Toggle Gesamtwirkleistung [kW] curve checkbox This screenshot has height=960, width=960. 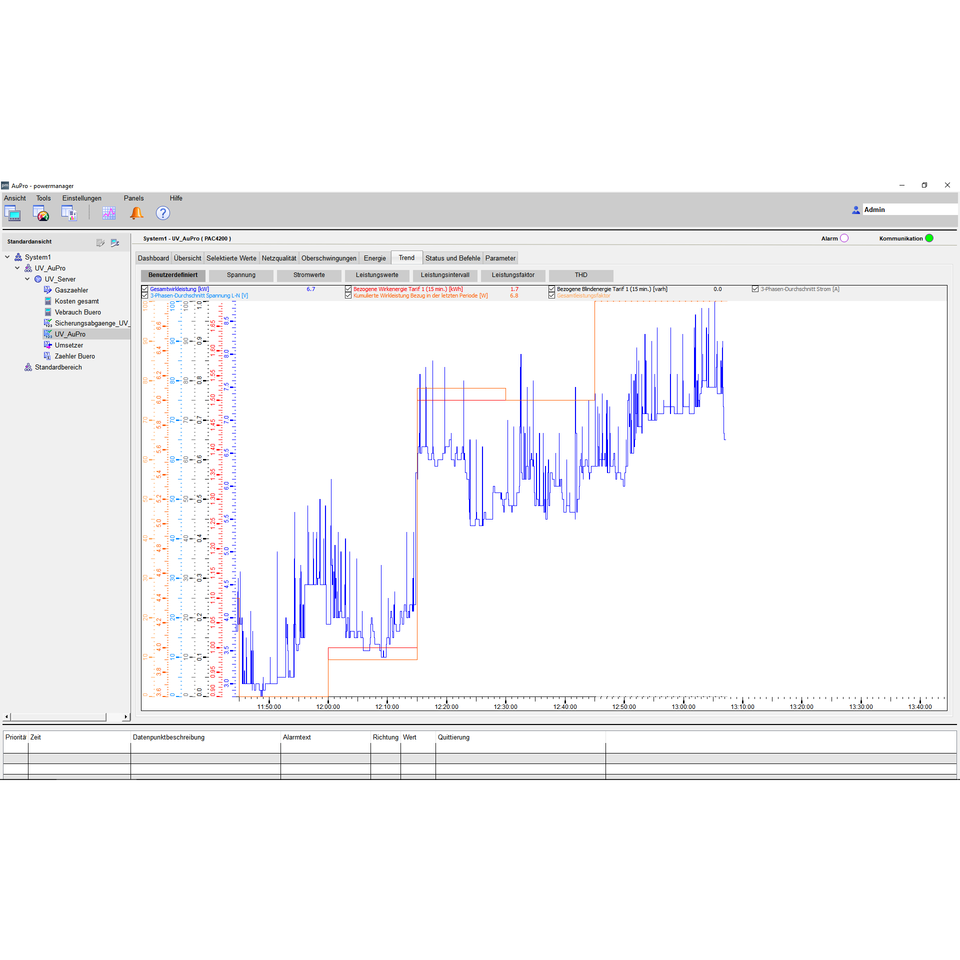pyautogui.click(x=145, y=289)
